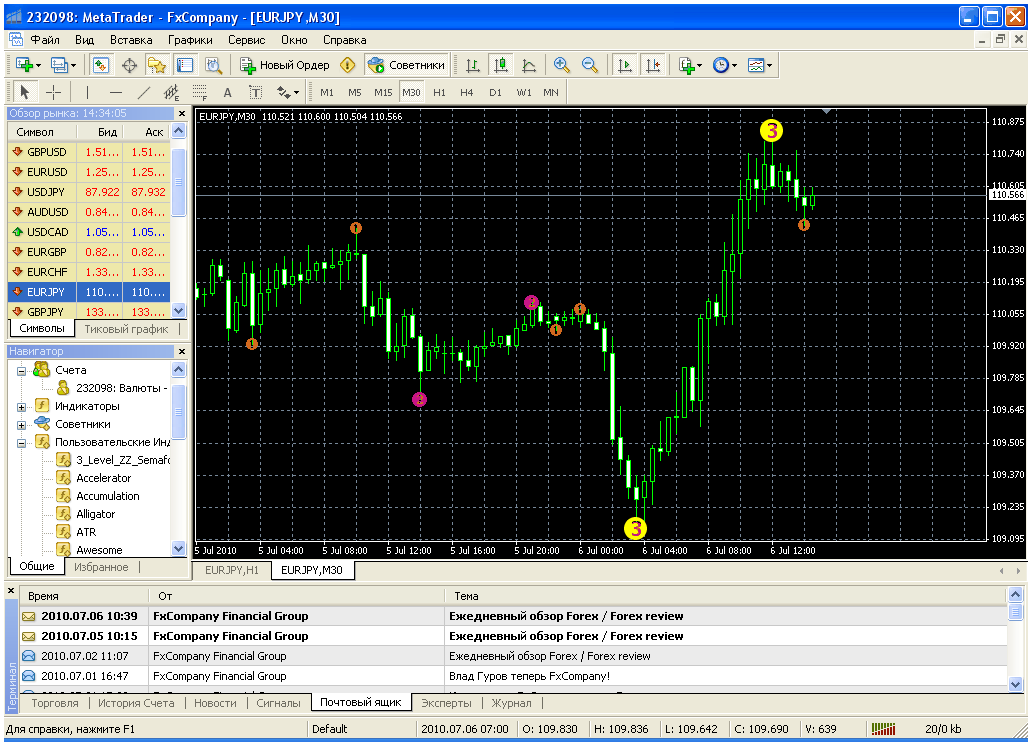Screen dimensions: 1032x742
Task: Switch timeframe to M15
Action: (383, 92)
